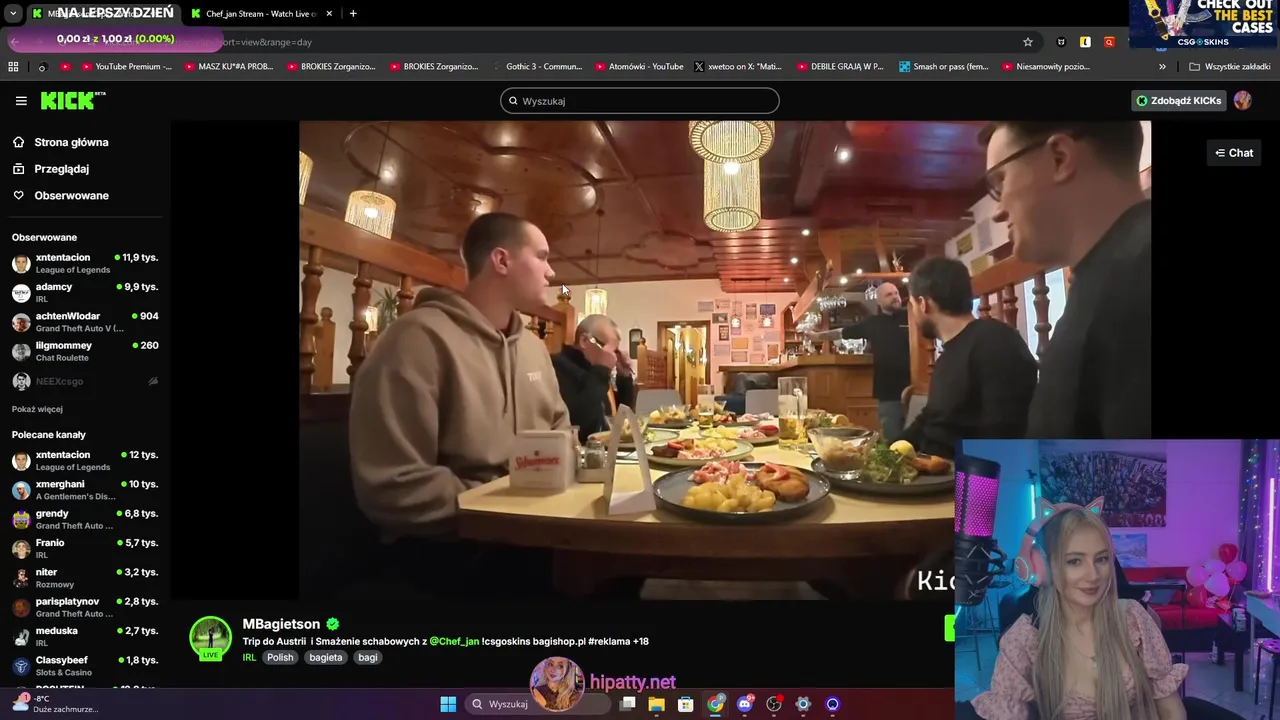Open recommended channel grendy

click(84, 519)
